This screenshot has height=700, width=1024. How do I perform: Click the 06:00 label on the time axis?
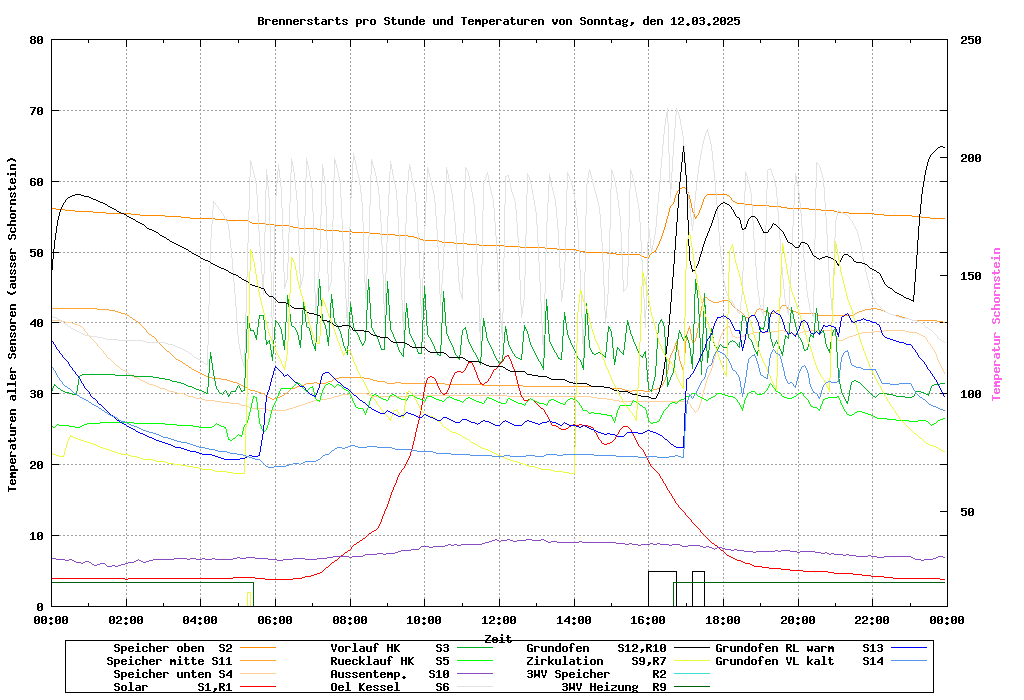(x=274, y=620)
